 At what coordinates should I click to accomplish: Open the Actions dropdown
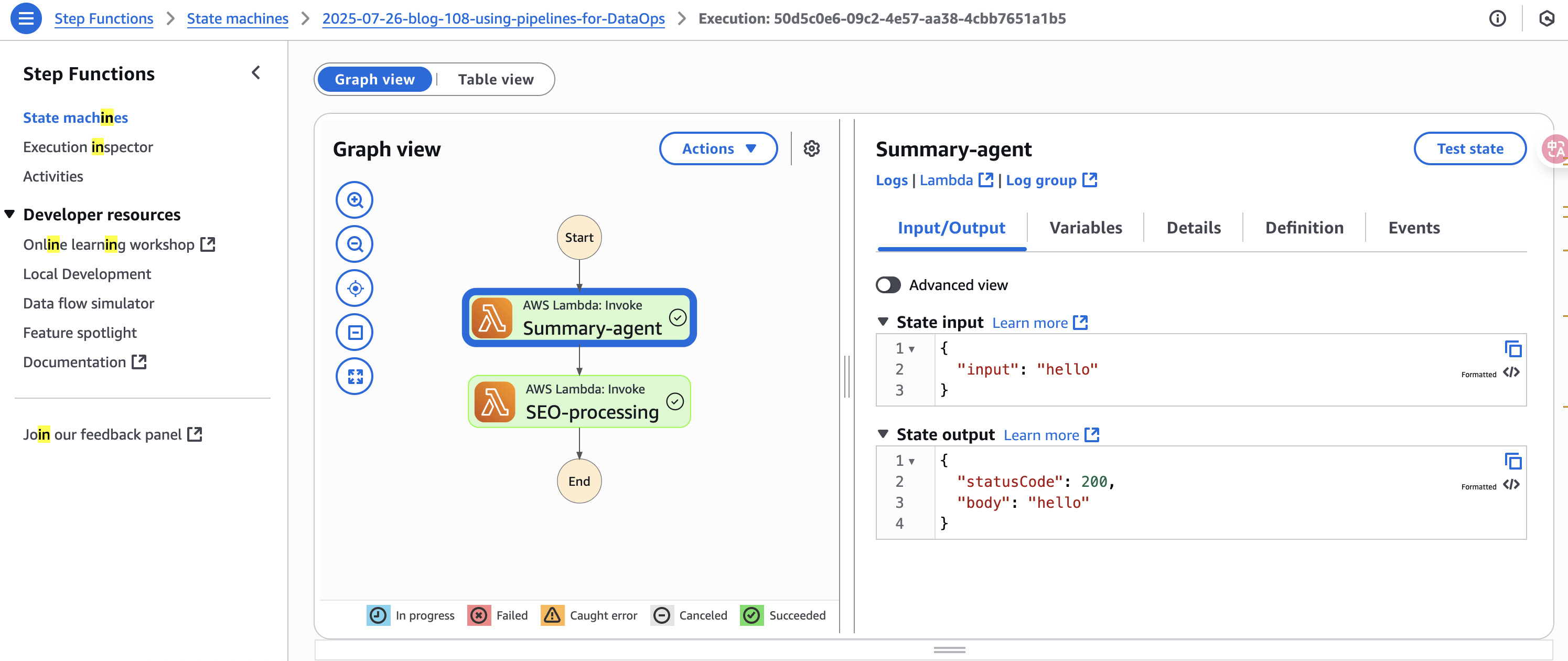pyautogui.click(x=718, y=148)
